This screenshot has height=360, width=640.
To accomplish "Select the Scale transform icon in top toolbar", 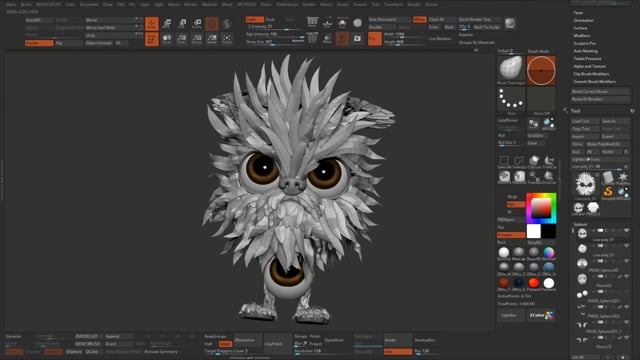I will coord(182,24).
